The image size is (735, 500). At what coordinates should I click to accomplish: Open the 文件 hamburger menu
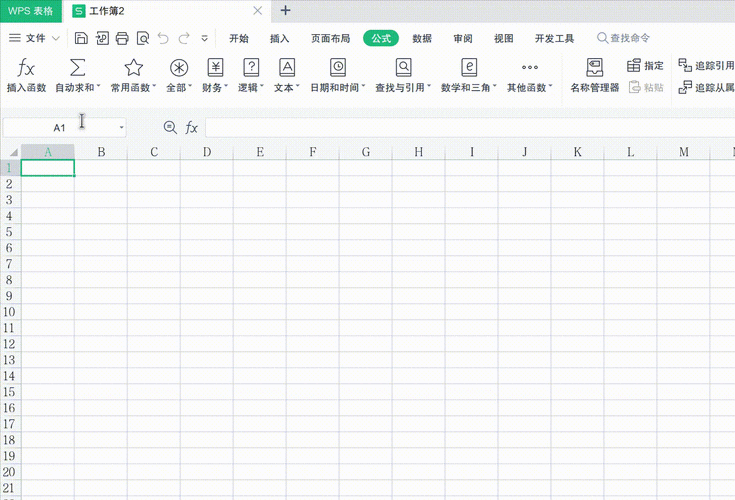tap(15, 38)
